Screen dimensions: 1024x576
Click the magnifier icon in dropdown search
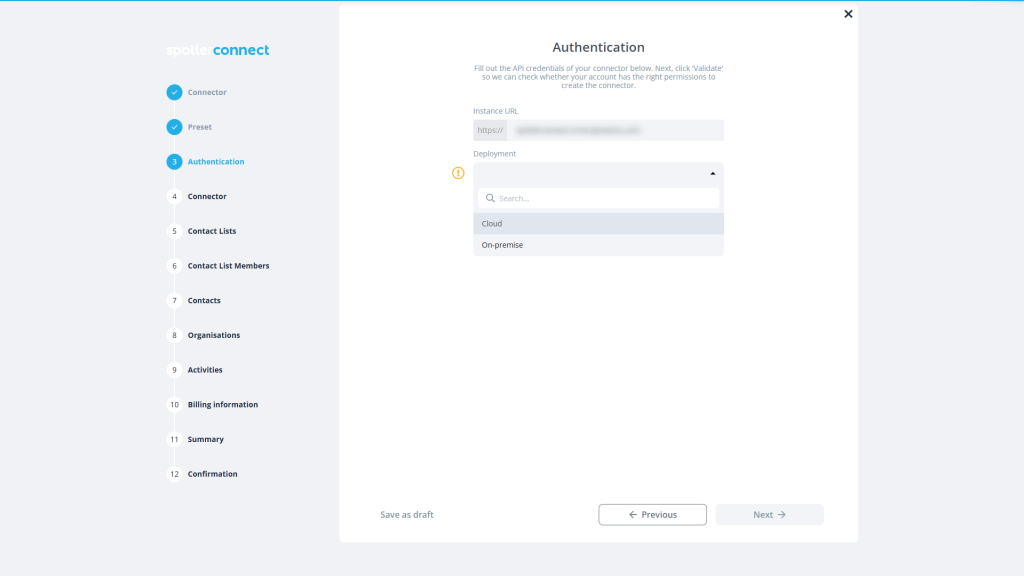click(x=490, y=198)
